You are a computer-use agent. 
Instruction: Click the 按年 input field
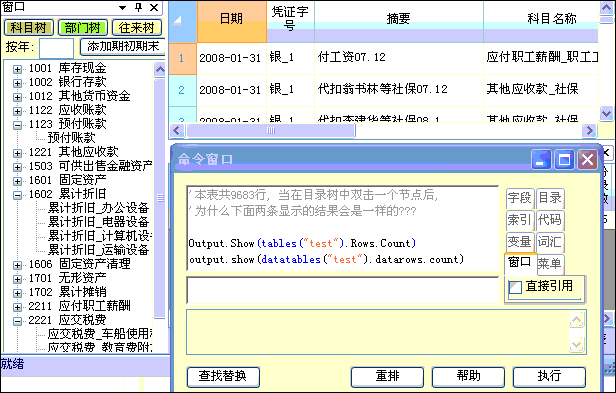(57, 48)
